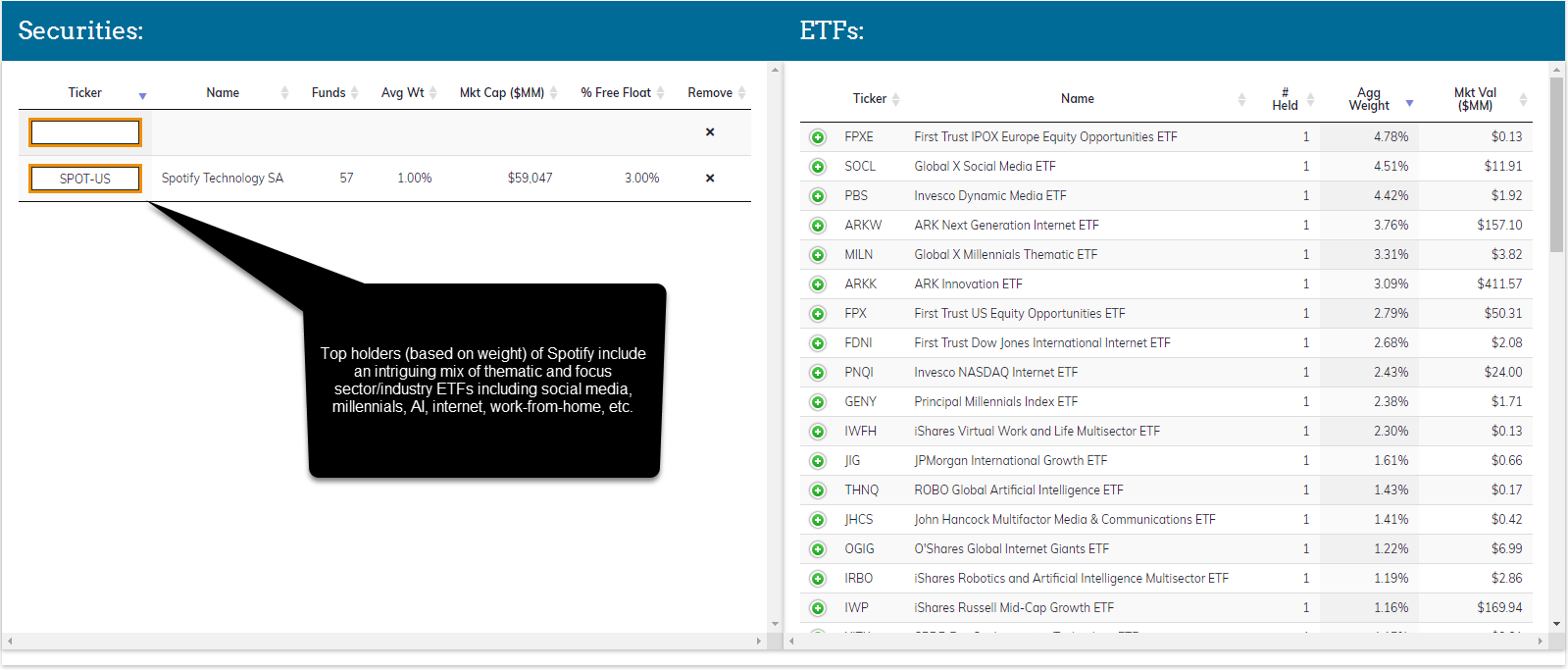Viewport: 1568px width, 670px height.
Task: Add GENY ETF with green plus icon
Action: (x=818, y=402)
